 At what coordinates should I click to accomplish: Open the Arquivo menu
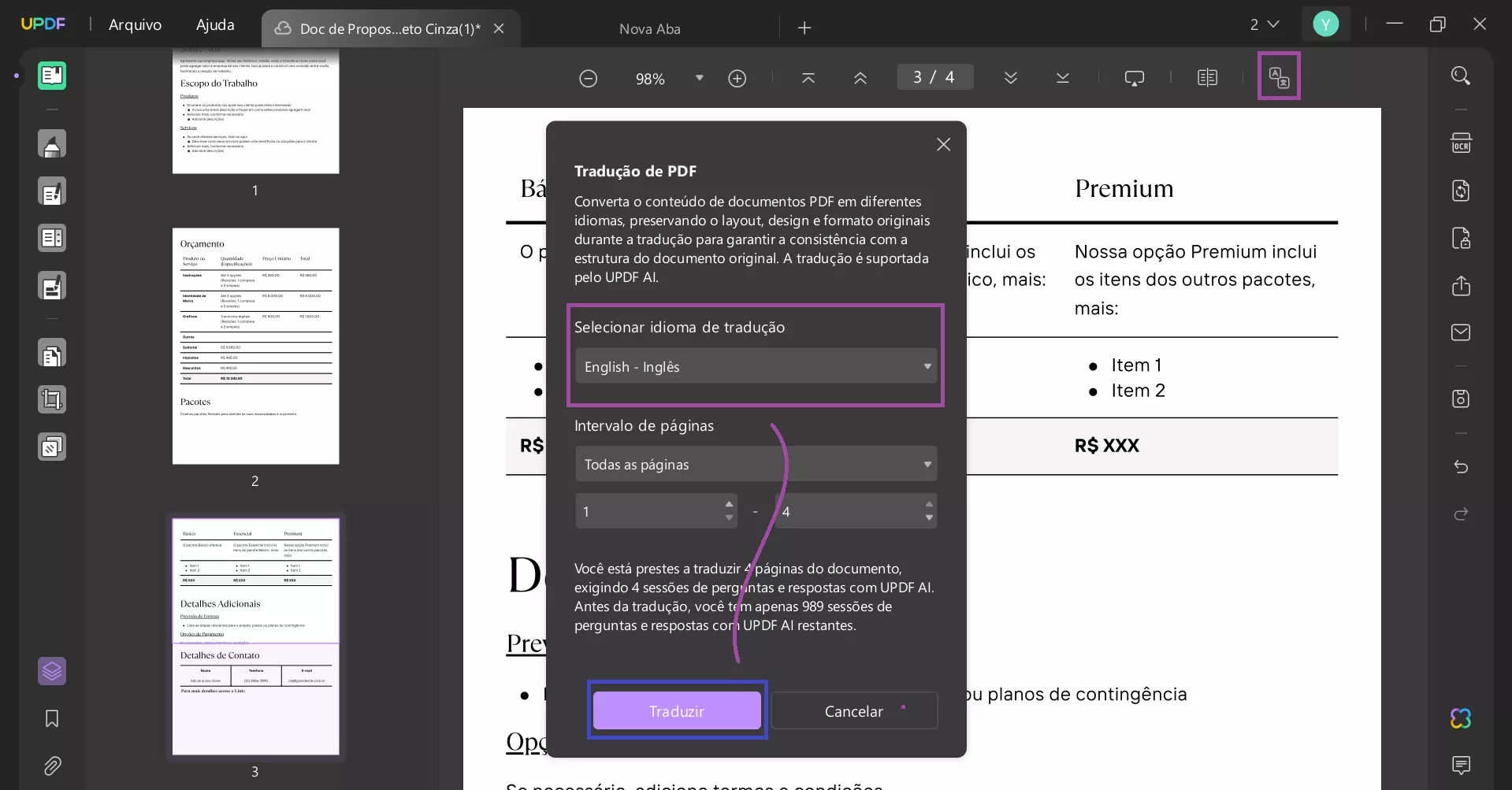tap(135, 24)
